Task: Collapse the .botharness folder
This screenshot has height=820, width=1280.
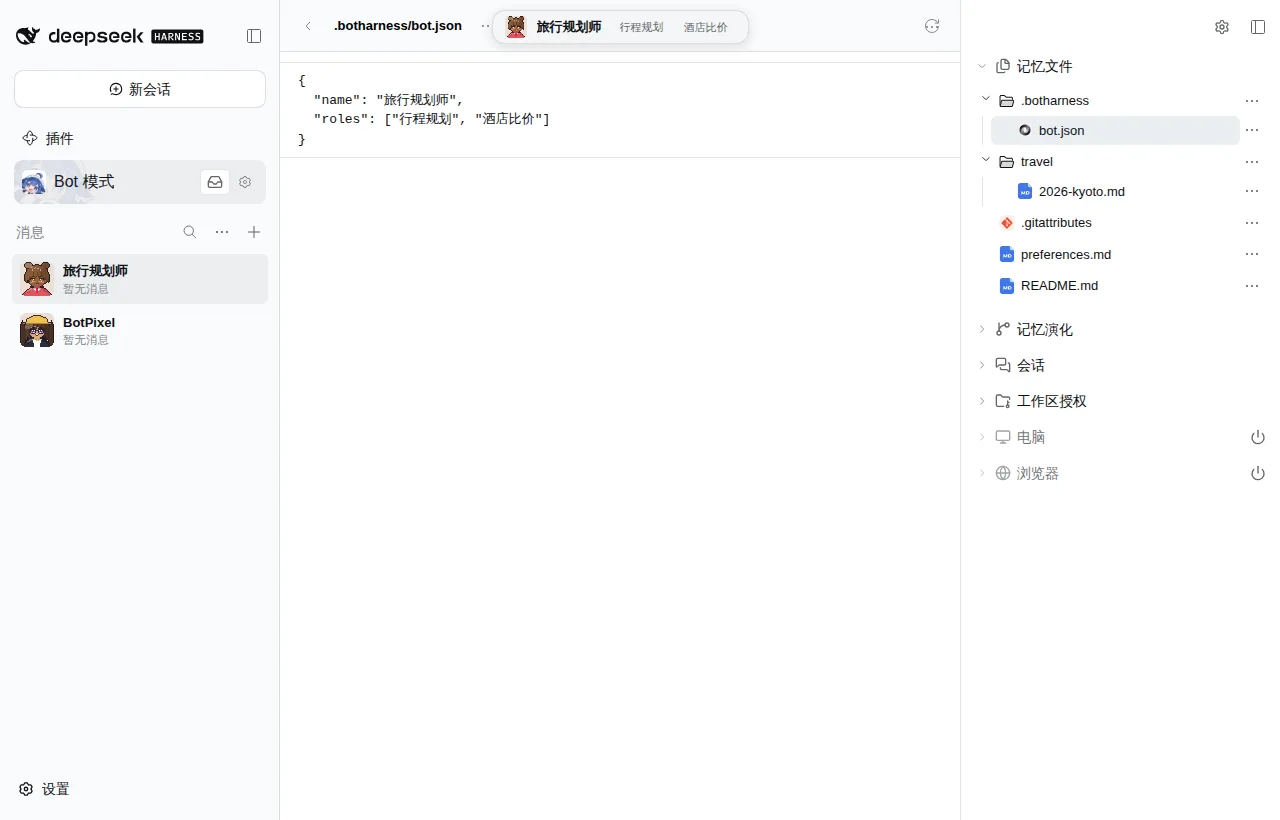Action: (986, 100)
